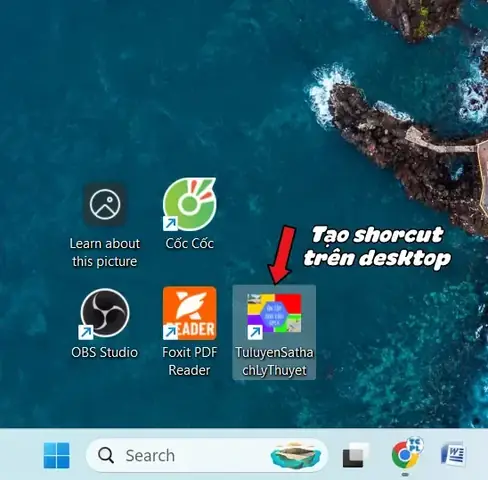Click the "Foxit PDF Reader" label text
This screenshot has width=488, height=480.
click(190, 361)
